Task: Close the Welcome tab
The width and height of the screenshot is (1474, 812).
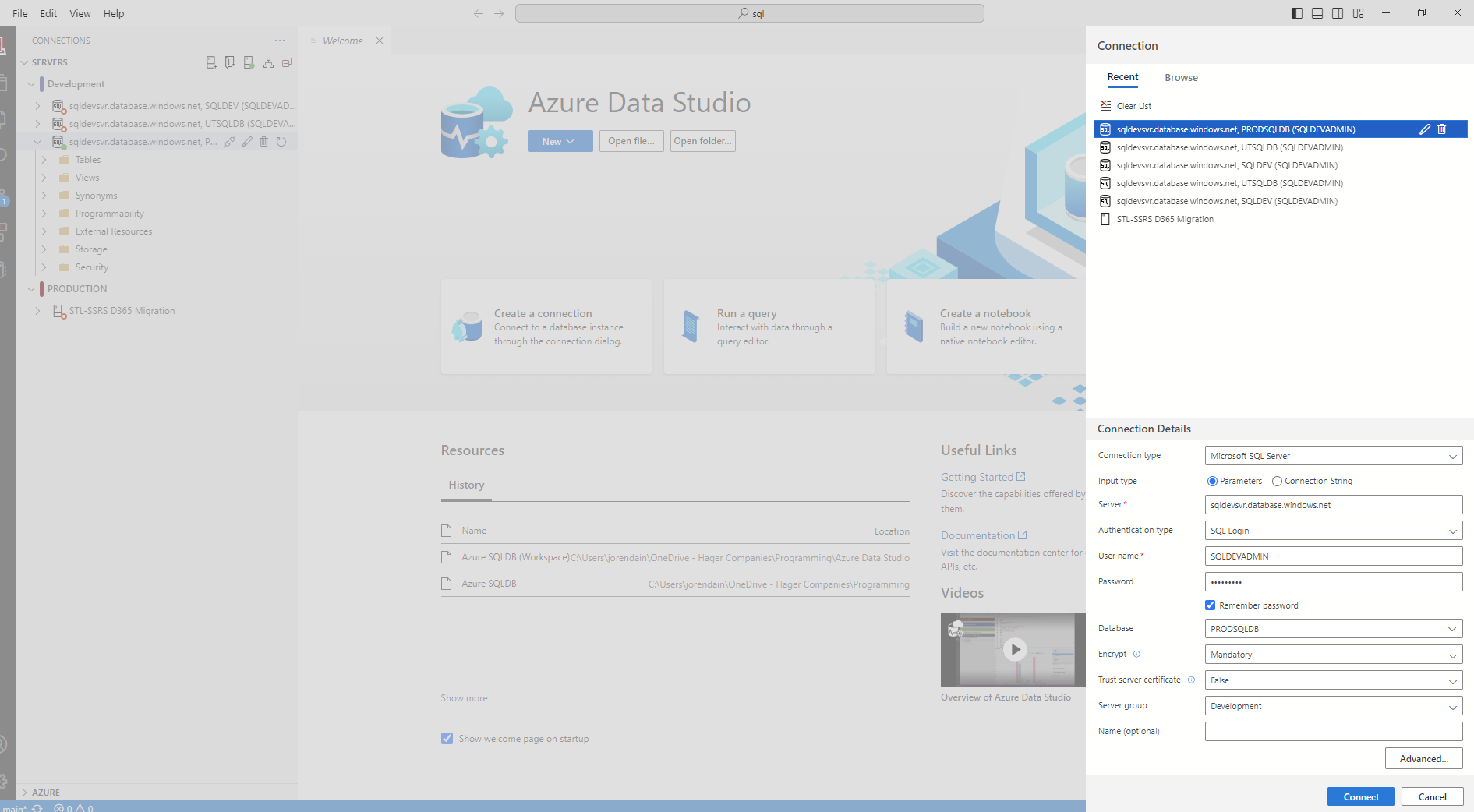Action: click(x=380, y=41)
